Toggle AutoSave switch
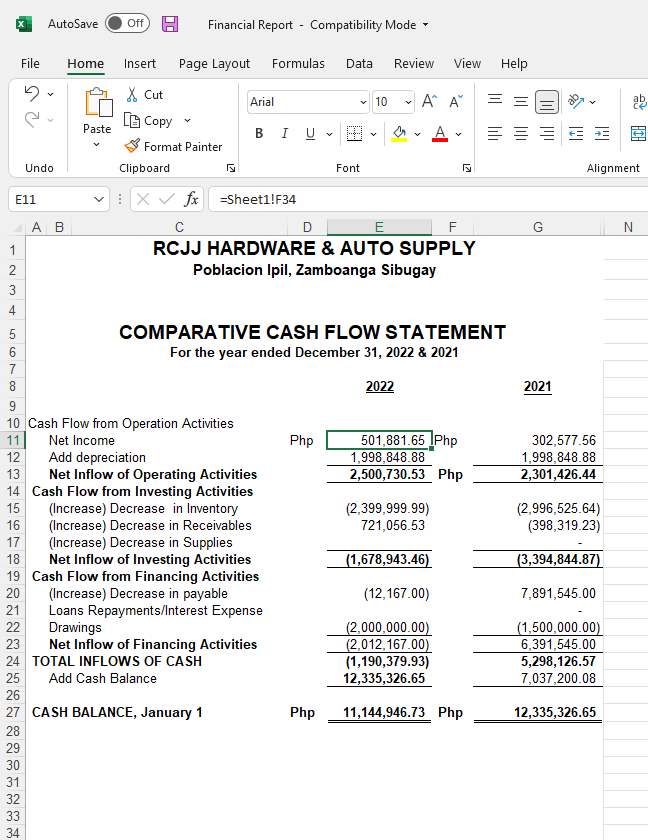This screenshot has height=840, width=648. pos(127,24)
